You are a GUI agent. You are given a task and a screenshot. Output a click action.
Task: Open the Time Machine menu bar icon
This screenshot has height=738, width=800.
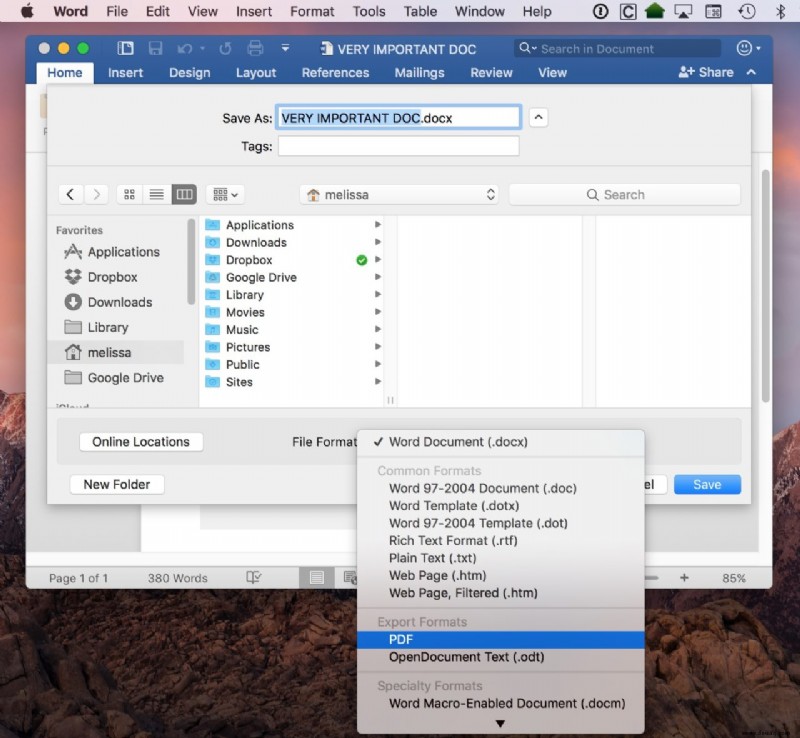point(746,11)
